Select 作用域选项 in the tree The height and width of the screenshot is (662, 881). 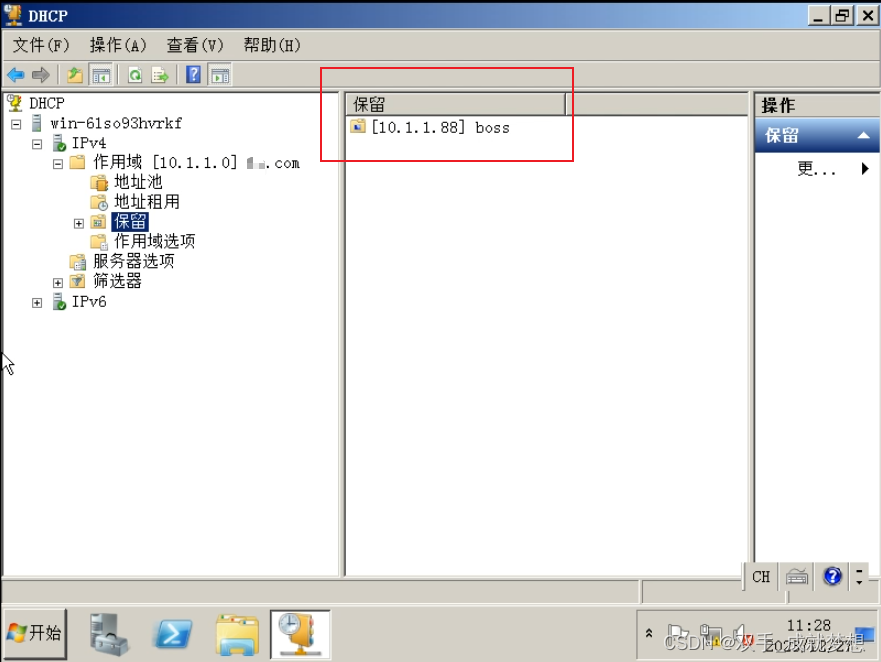point(155,241)
